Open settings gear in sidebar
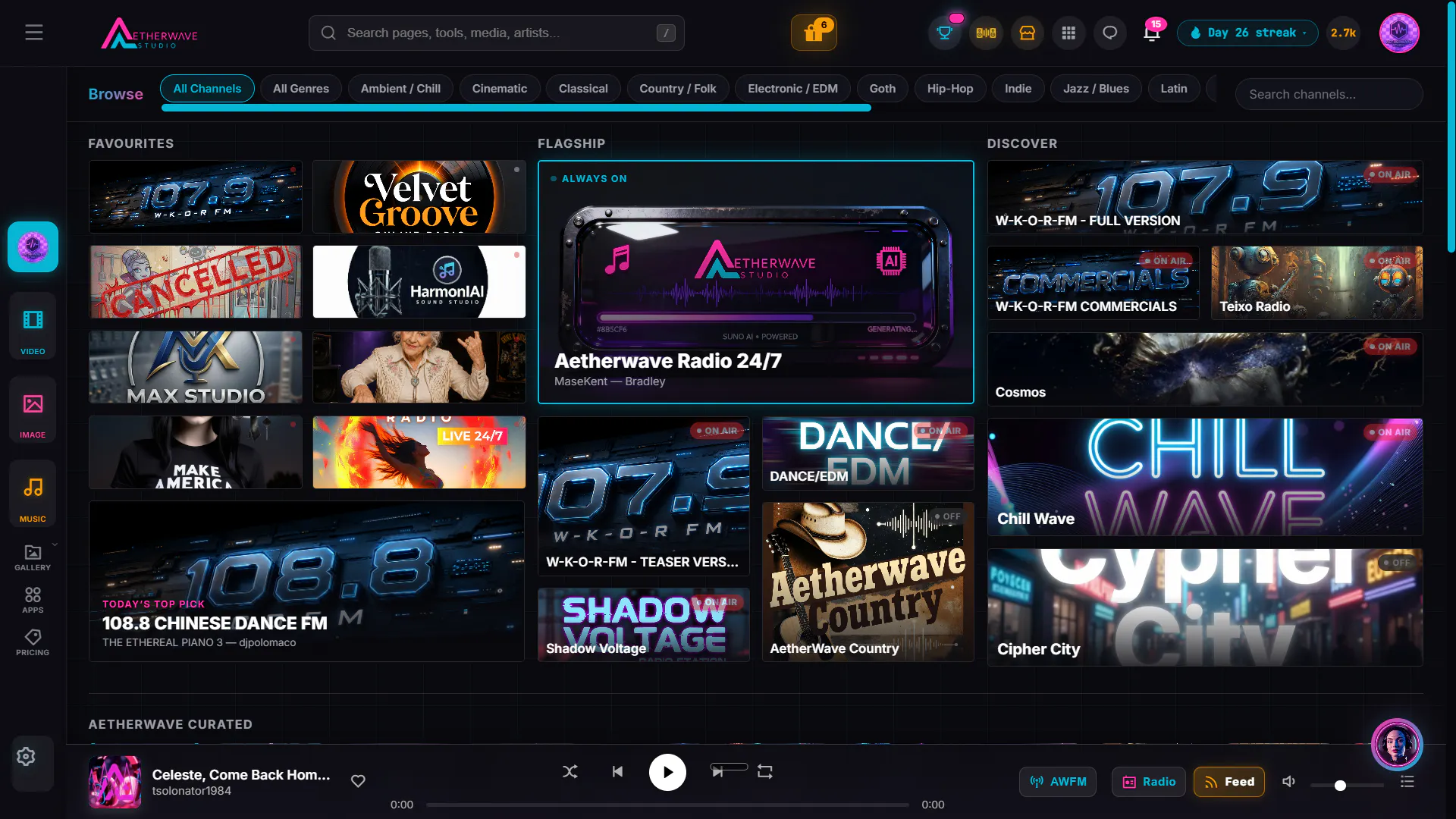The image size is (1456, 819). click(x=26, y=757)
